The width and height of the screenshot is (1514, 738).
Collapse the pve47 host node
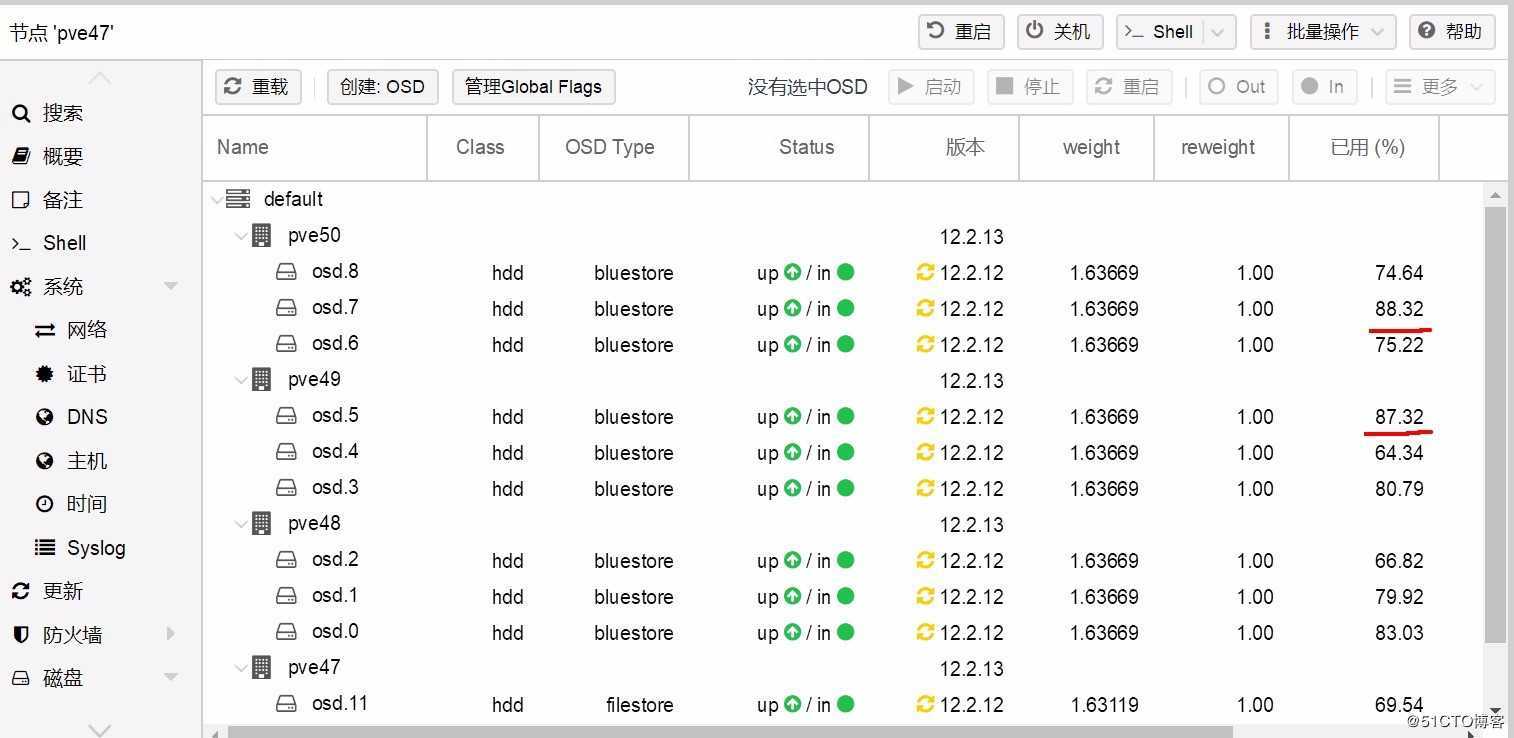pyautogui.click(x=241, y=668)
